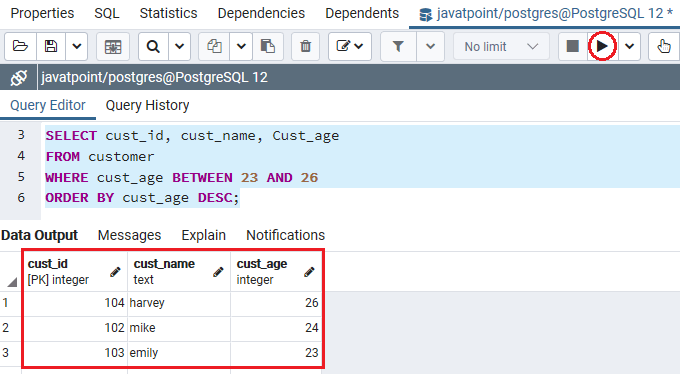The image size is (680, 374).
Task: Open the Explain tab
Action: [203, 235]
